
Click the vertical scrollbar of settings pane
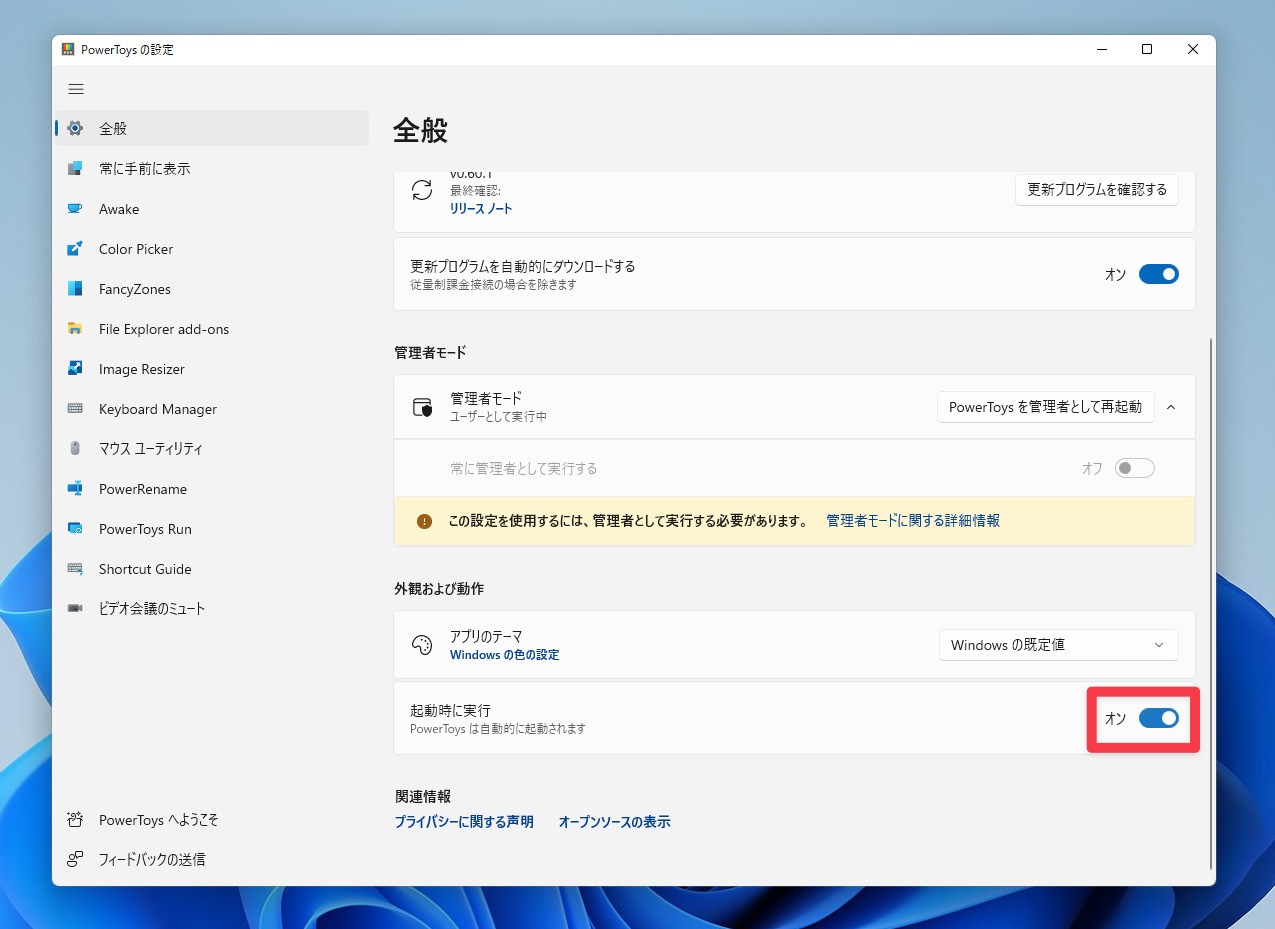click(x=1211, y=600)
